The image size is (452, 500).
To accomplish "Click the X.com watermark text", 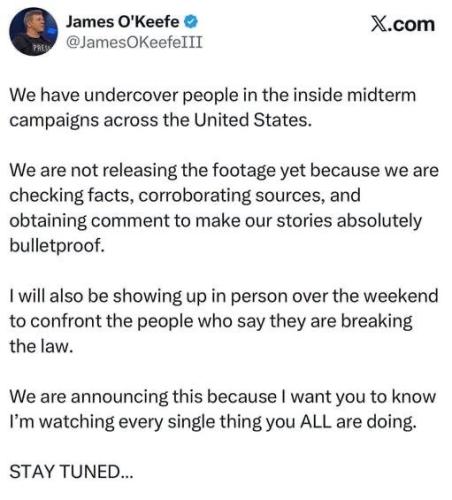I will pos(403,24).
